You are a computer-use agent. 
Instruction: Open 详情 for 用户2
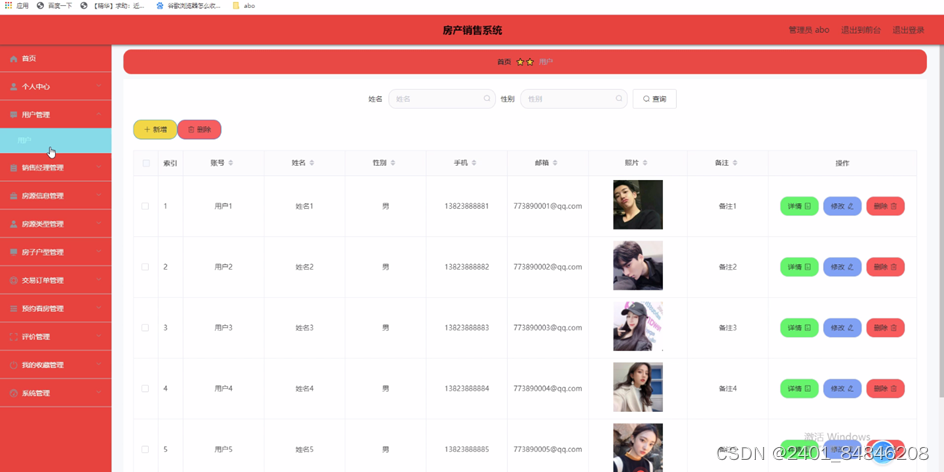[x=799, y=267]
